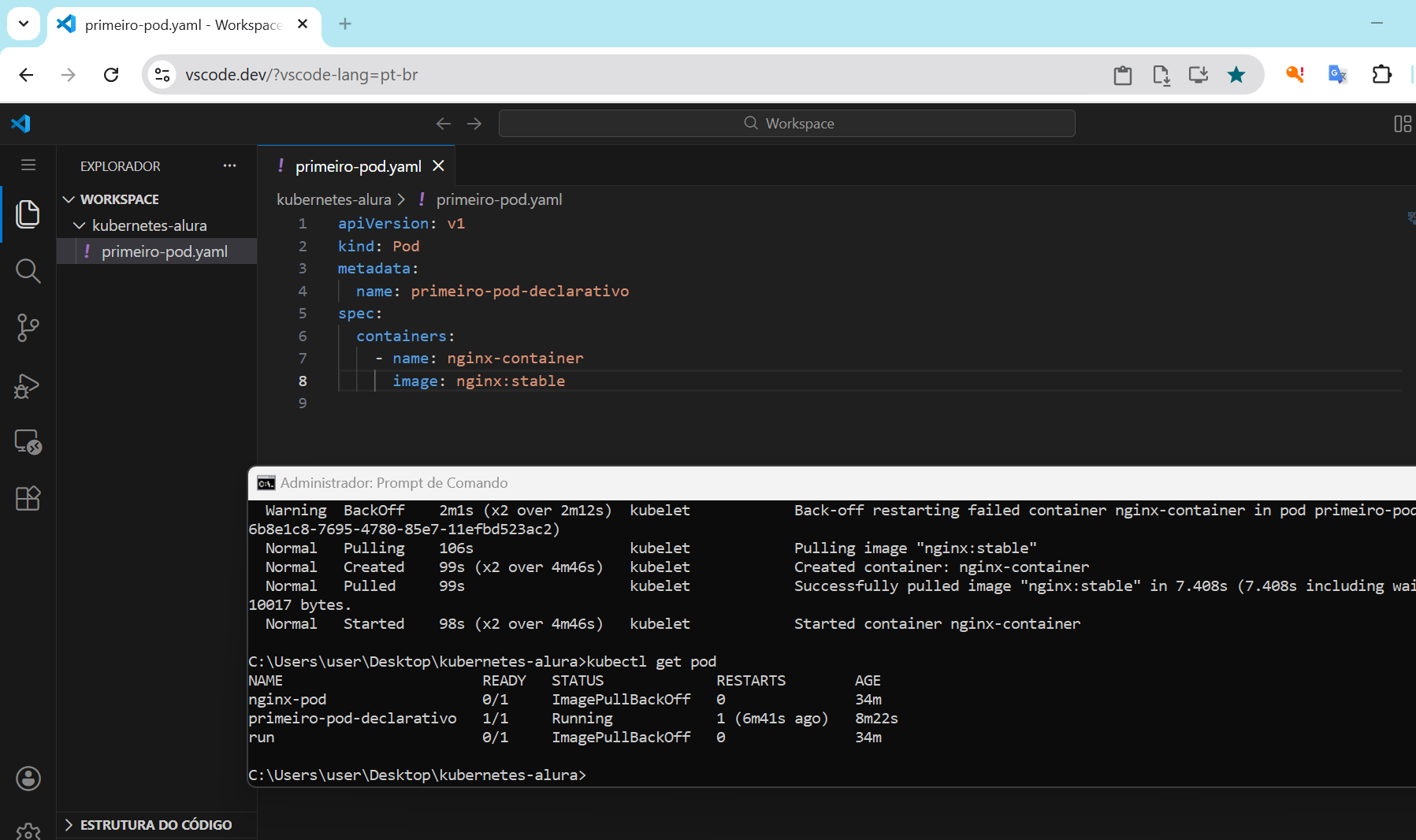Image resolution: width=1416 pixels, height=840 pixels.
Task: Open the Source Control view
Action: coord(28,328)
